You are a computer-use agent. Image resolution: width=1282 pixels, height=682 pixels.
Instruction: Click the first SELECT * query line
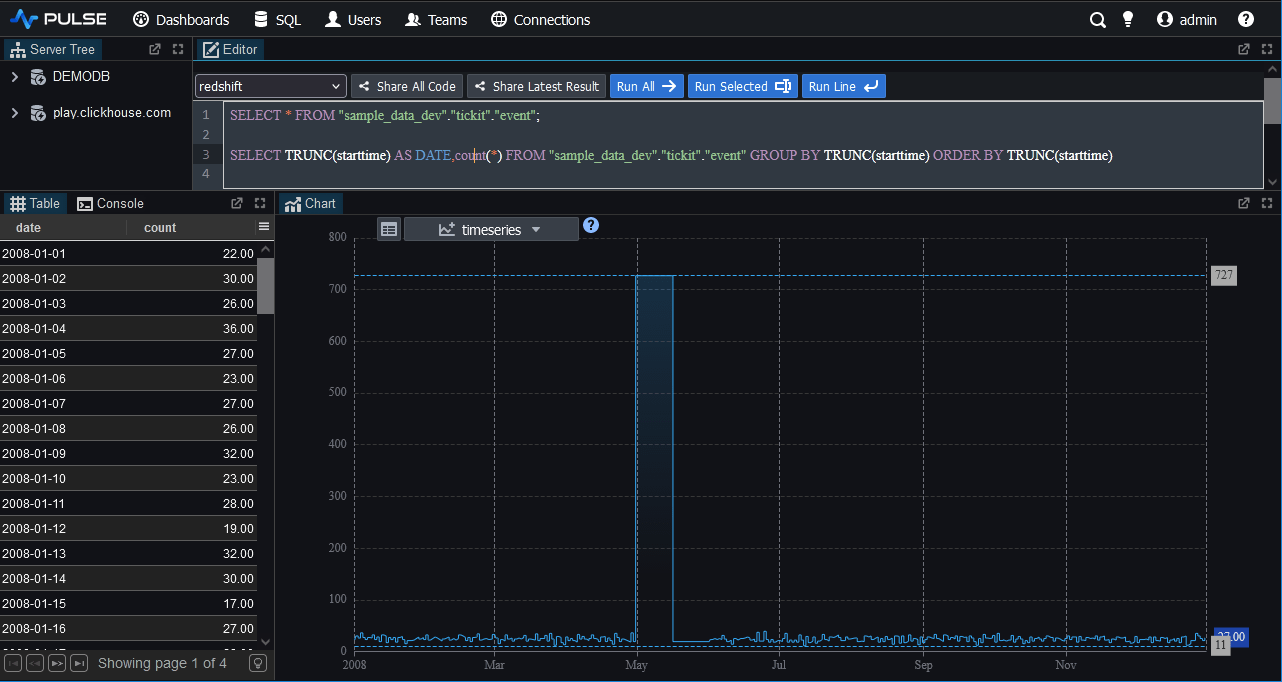coord(385,115)
